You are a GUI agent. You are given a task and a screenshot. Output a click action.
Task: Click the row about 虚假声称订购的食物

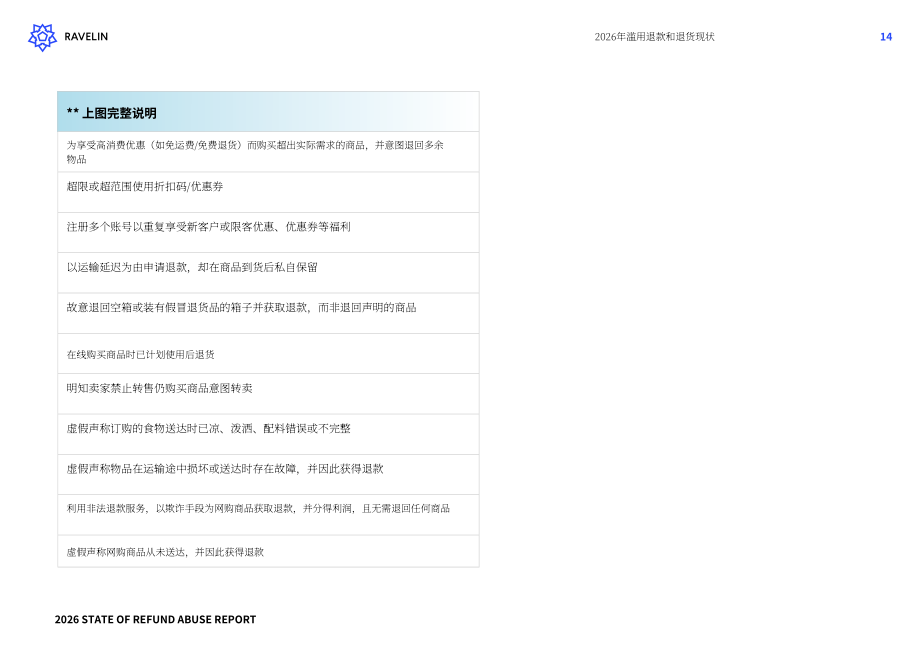tap(268, 435)
